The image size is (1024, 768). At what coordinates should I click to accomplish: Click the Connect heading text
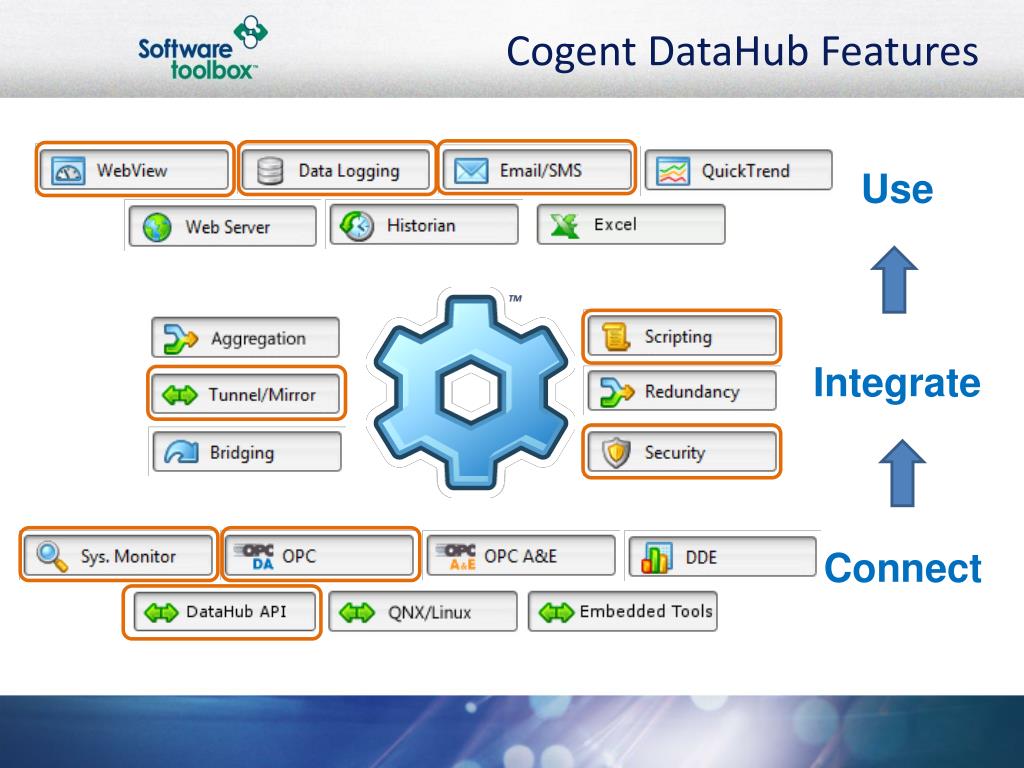tap(903, 568)
